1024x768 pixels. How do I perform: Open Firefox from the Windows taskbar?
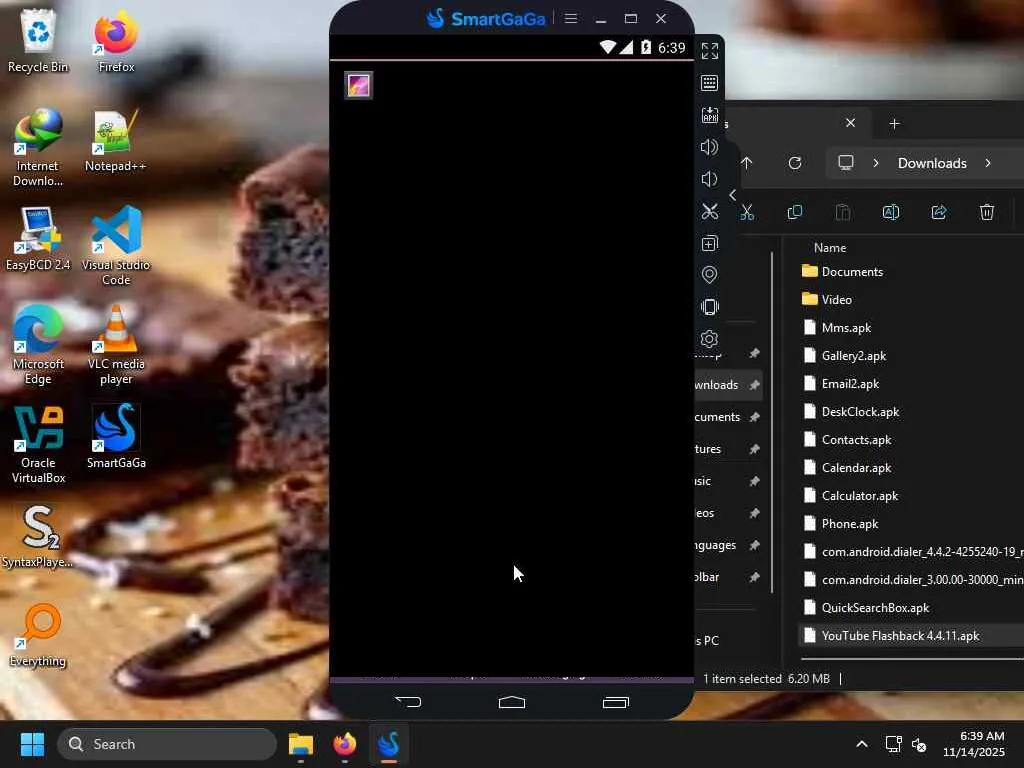click(x=344, y=744)
